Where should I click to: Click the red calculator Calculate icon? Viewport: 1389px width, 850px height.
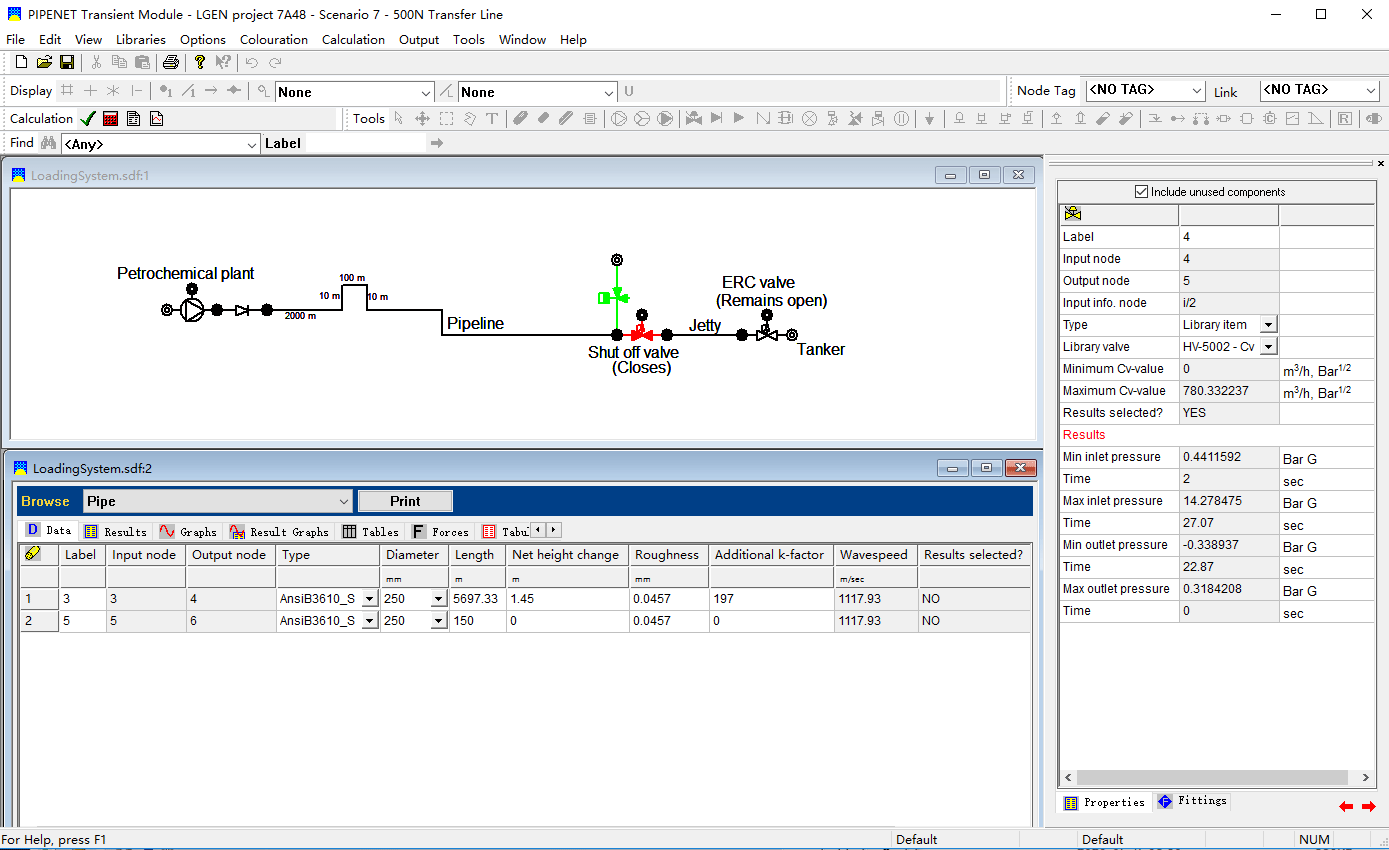pos(110,118)
